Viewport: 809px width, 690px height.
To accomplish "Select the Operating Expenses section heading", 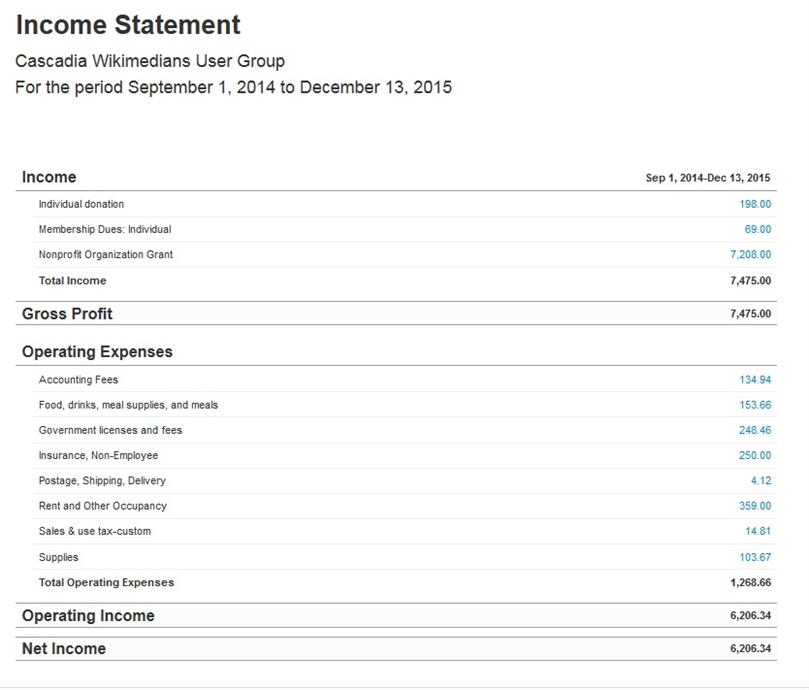I will 97,352.
